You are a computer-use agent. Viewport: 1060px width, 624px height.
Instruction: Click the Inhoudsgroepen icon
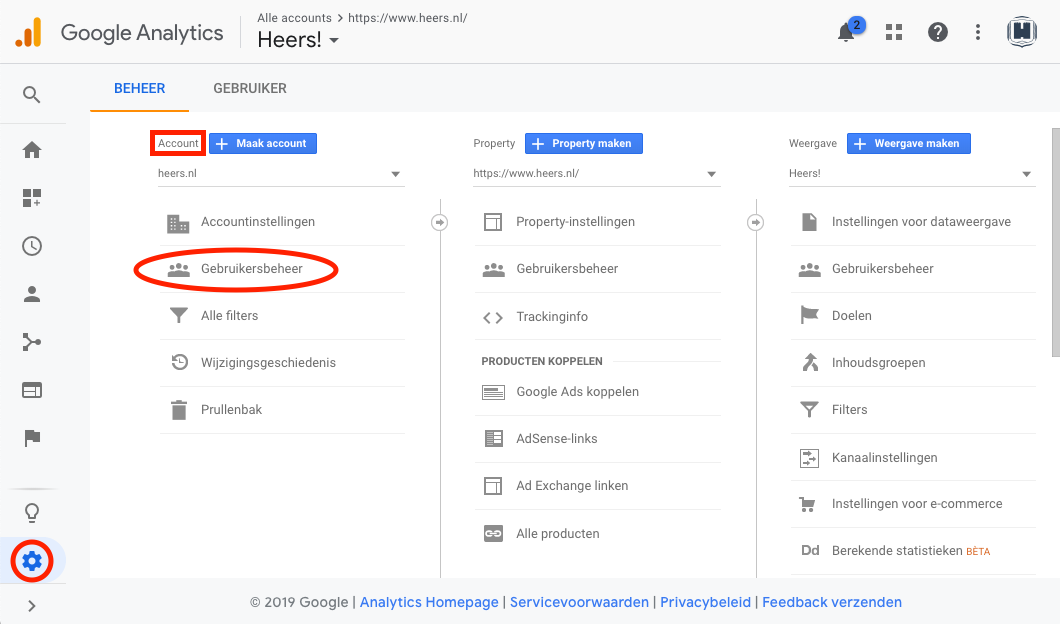point(809,362)
